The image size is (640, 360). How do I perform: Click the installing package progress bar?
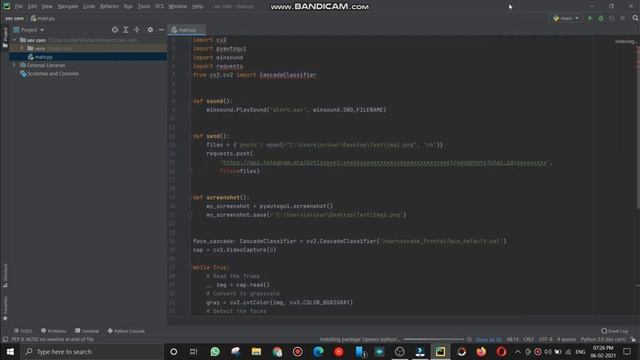433,340
